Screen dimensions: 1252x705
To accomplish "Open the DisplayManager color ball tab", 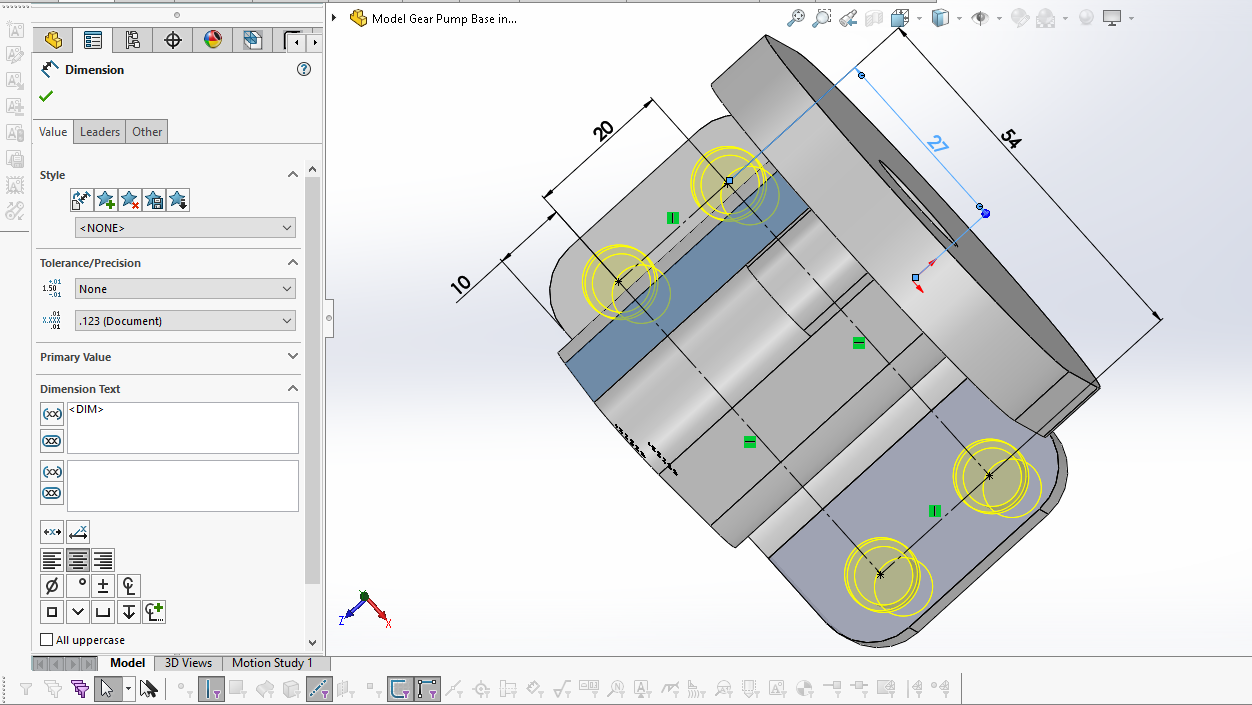I will tap(212, 40).
